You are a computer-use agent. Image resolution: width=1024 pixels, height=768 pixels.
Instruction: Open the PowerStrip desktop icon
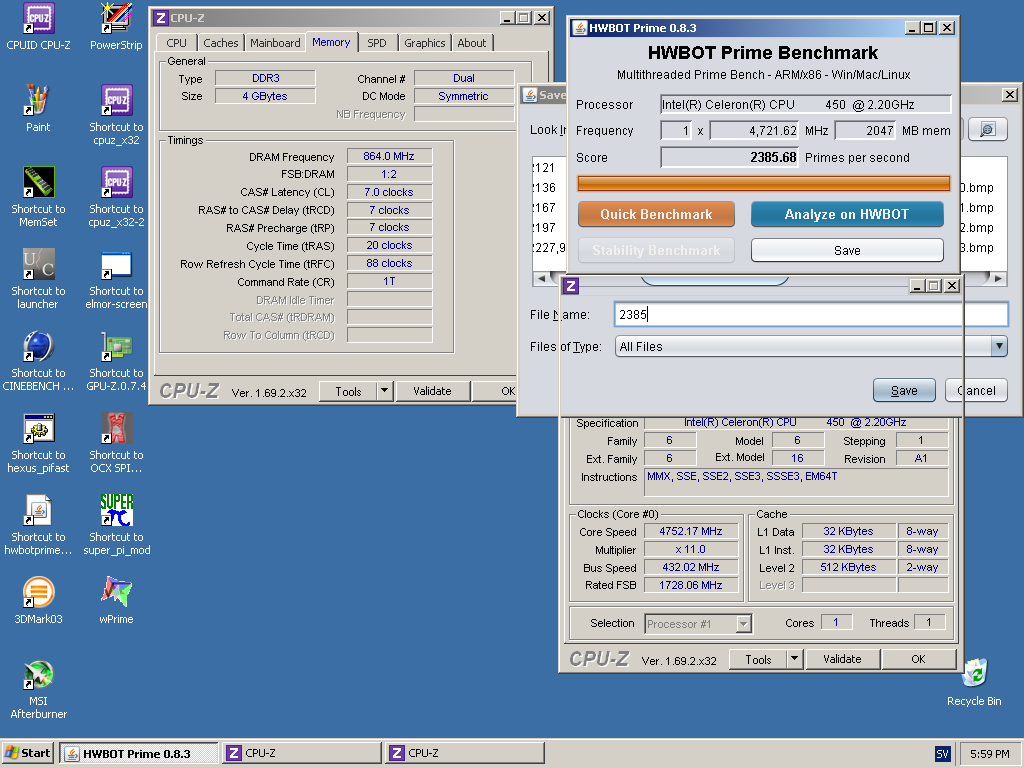(116, 26)
